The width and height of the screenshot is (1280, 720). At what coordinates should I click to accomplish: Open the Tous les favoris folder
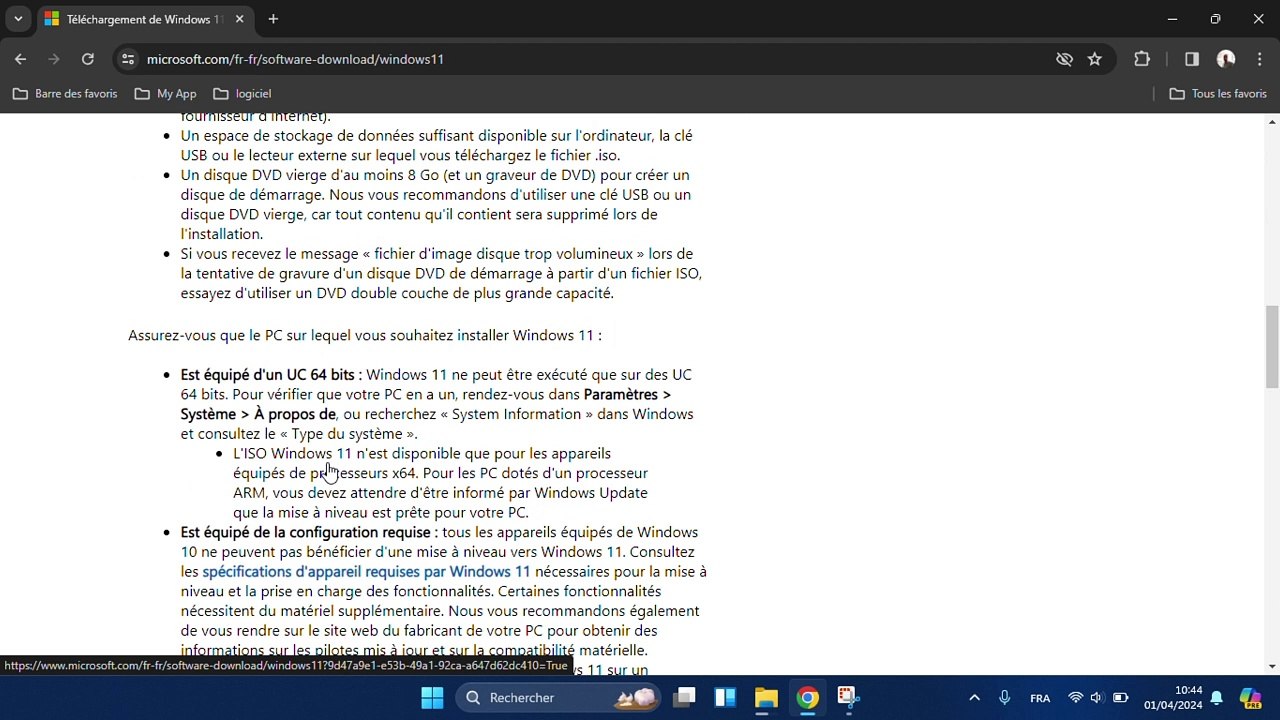tap(1218, 94)
